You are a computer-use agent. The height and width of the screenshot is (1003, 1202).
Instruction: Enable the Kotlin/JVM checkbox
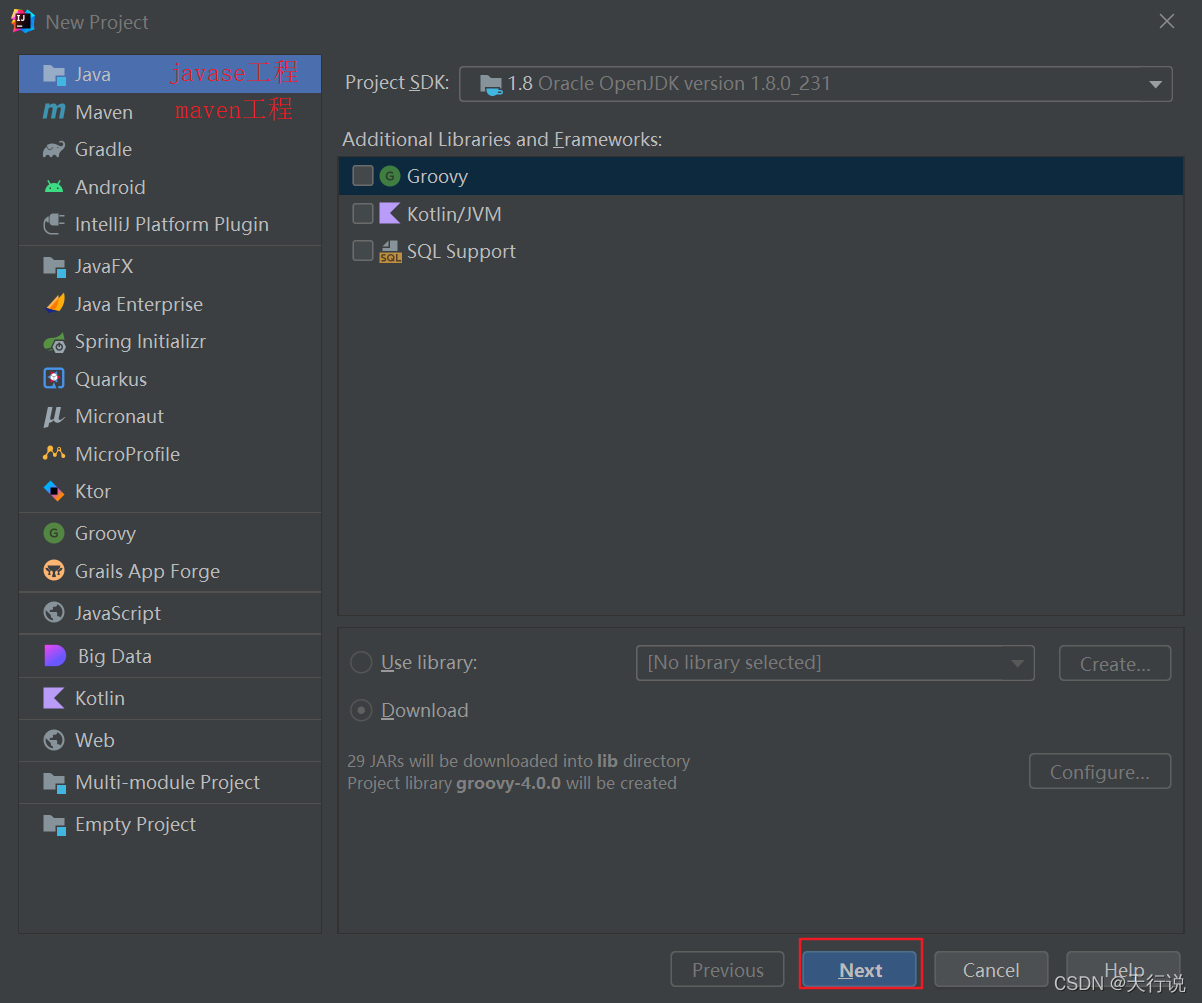click(x=363, y=214)
